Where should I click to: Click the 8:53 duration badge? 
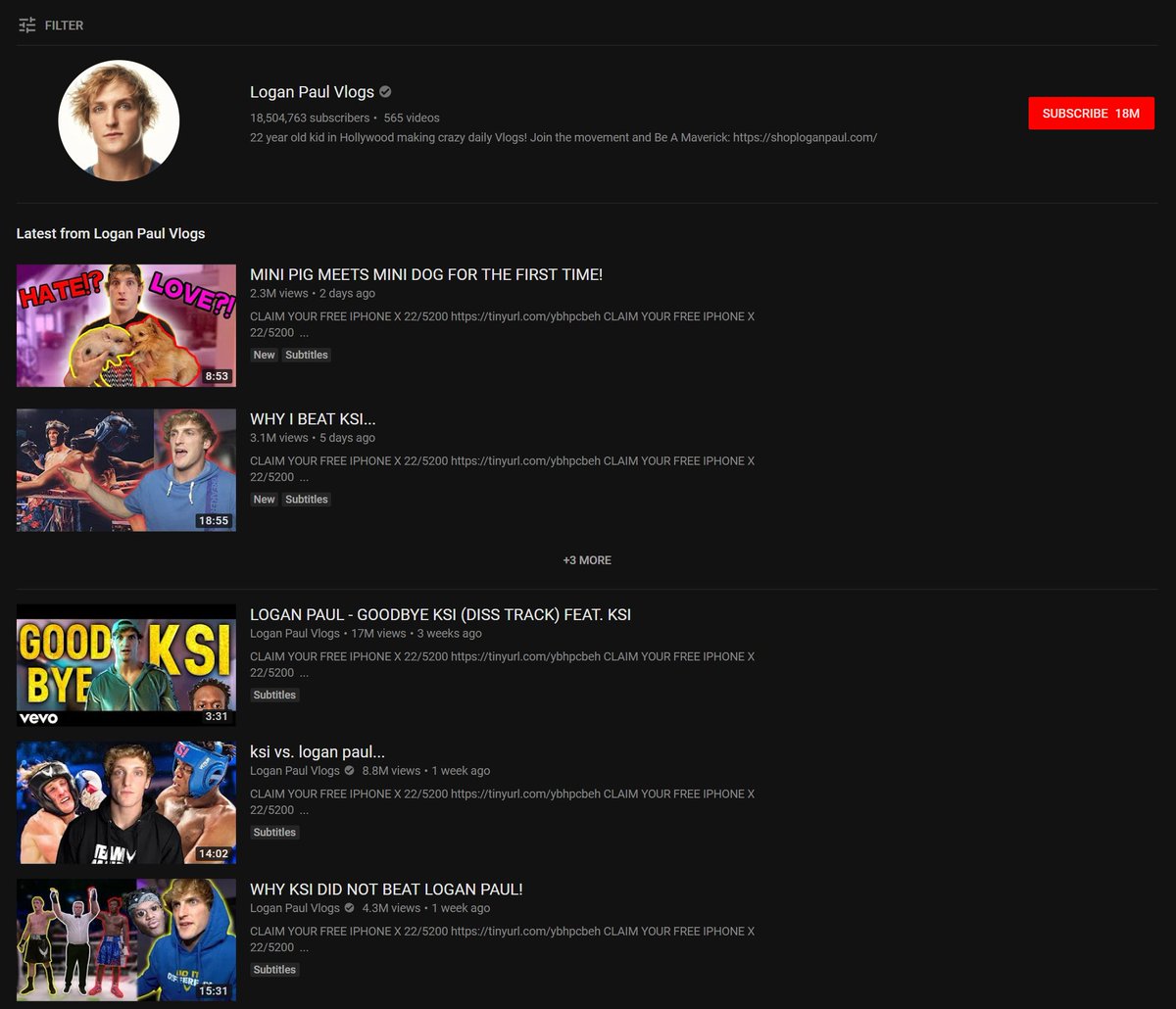pos(217,376)
